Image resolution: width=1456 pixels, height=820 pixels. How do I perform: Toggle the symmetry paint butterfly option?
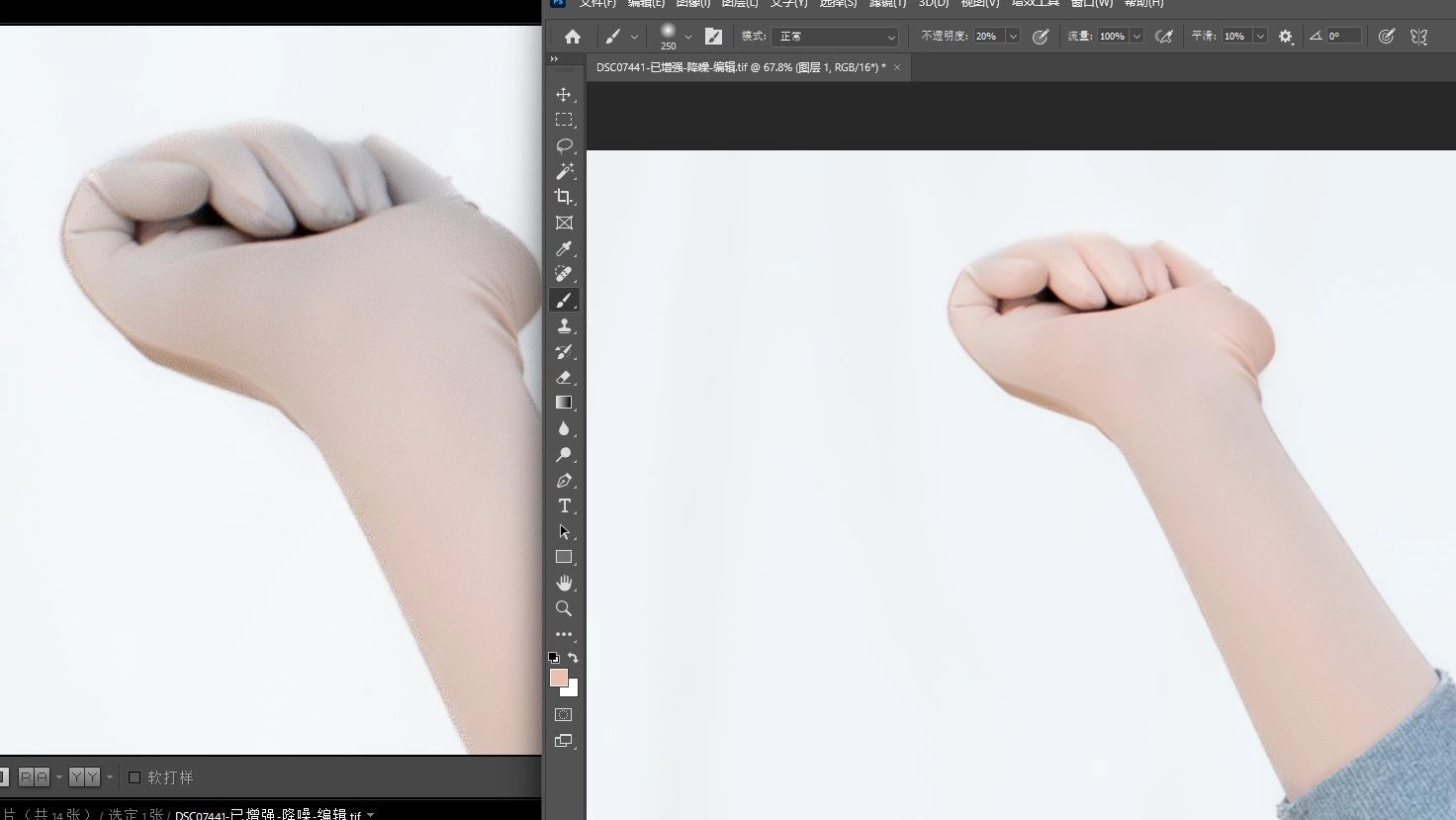(x=1419, y=37)
